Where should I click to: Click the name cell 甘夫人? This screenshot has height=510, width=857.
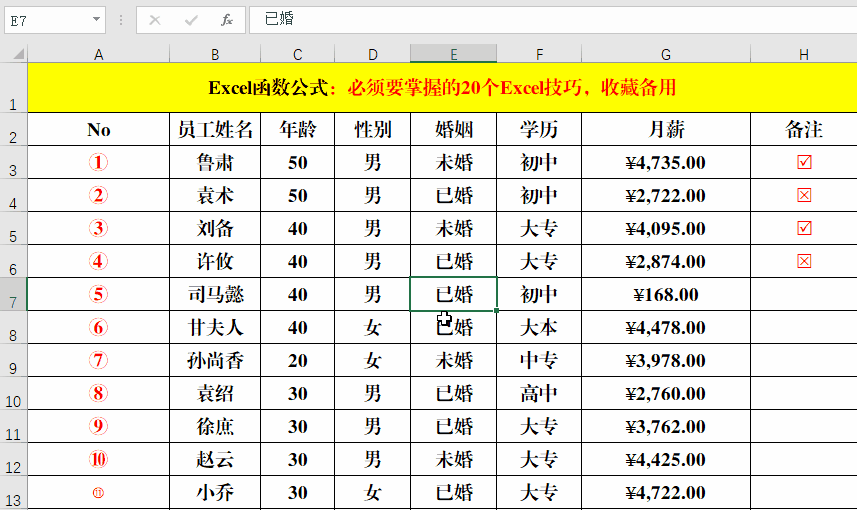[215, 327]
